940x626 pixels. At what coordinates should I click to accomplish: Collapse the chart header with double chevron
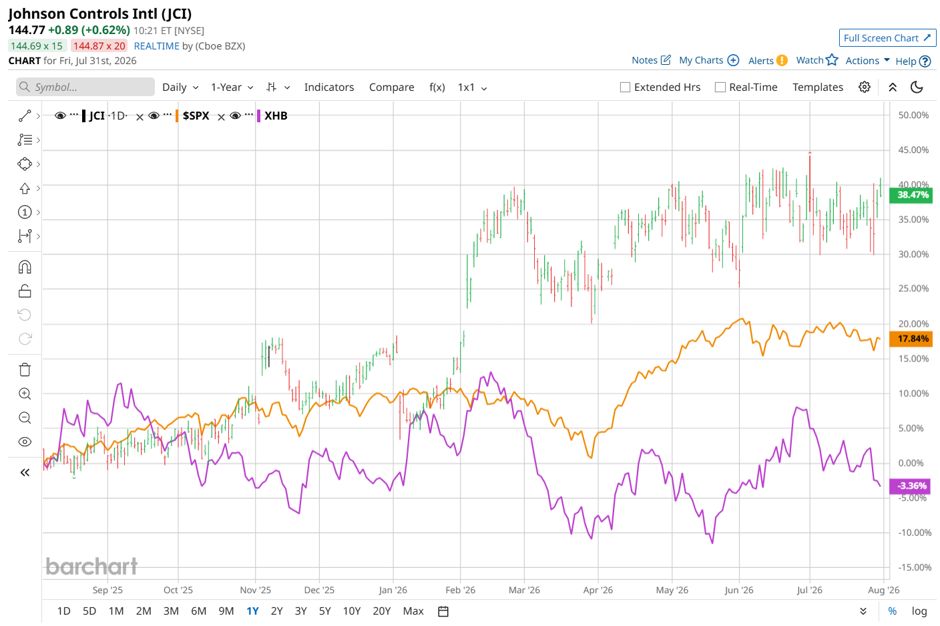click(892, 87)
